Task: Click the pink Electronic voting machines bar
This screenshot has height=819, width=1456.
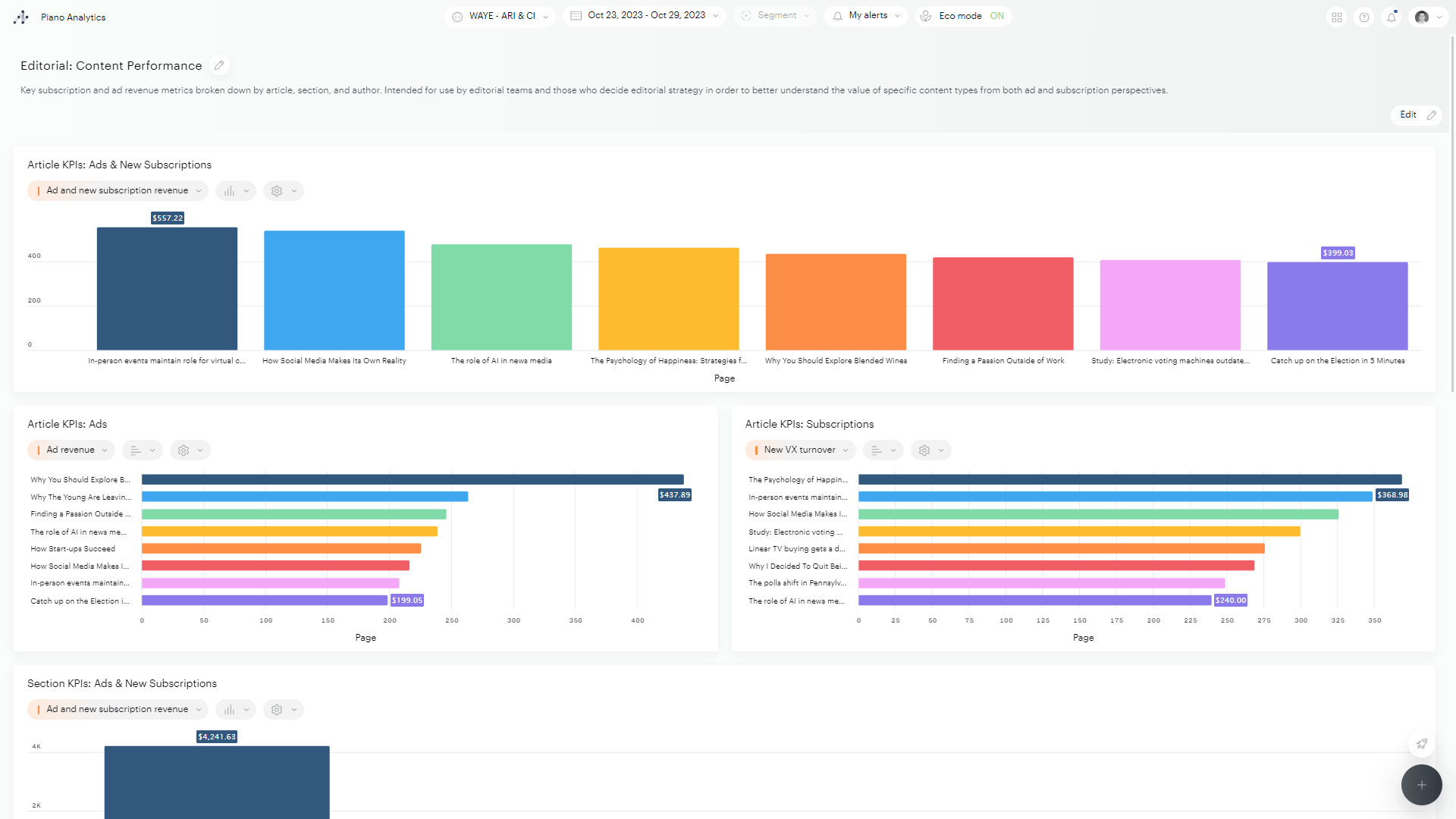Action: point(1170,305)
